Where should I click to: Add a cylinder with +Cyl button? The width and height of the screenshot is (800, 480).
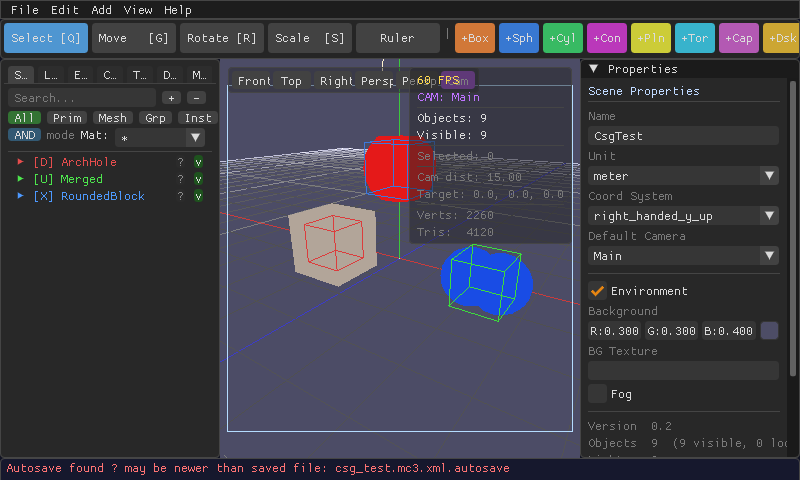pos(562,38)
